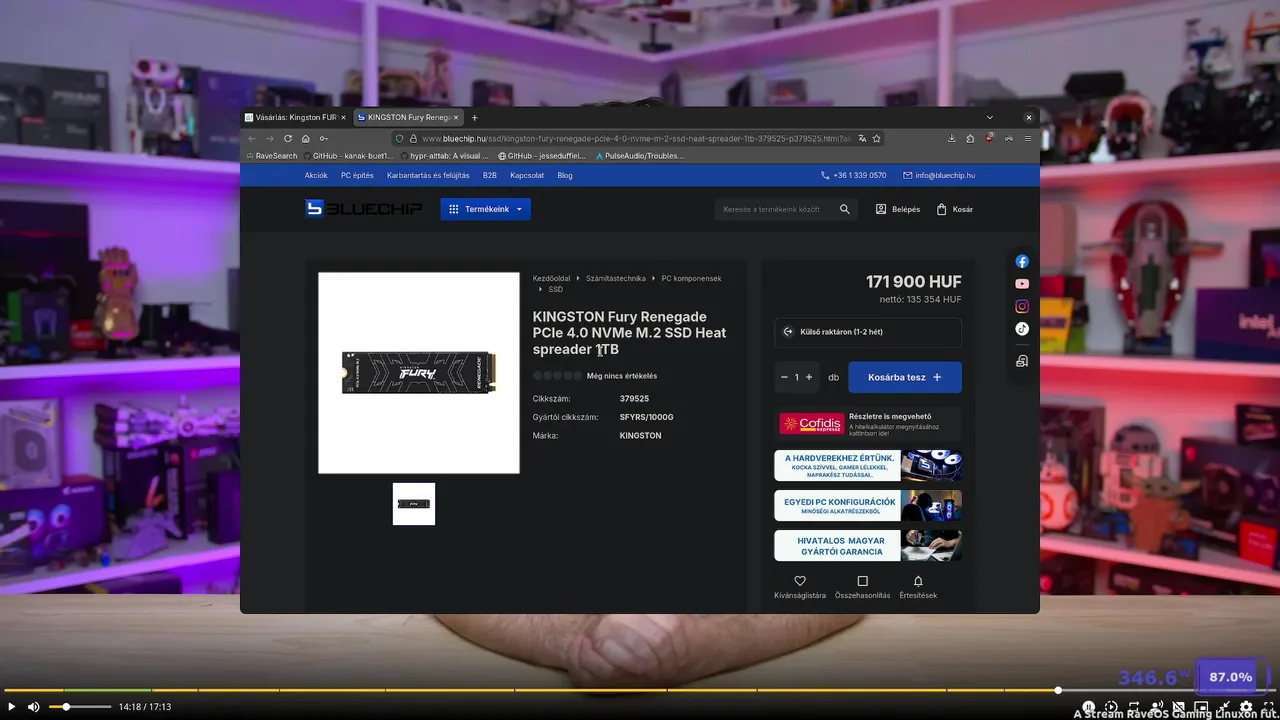Open Bluechip TikTok icon
The image size is (1280, 720).
[1022, 329]
